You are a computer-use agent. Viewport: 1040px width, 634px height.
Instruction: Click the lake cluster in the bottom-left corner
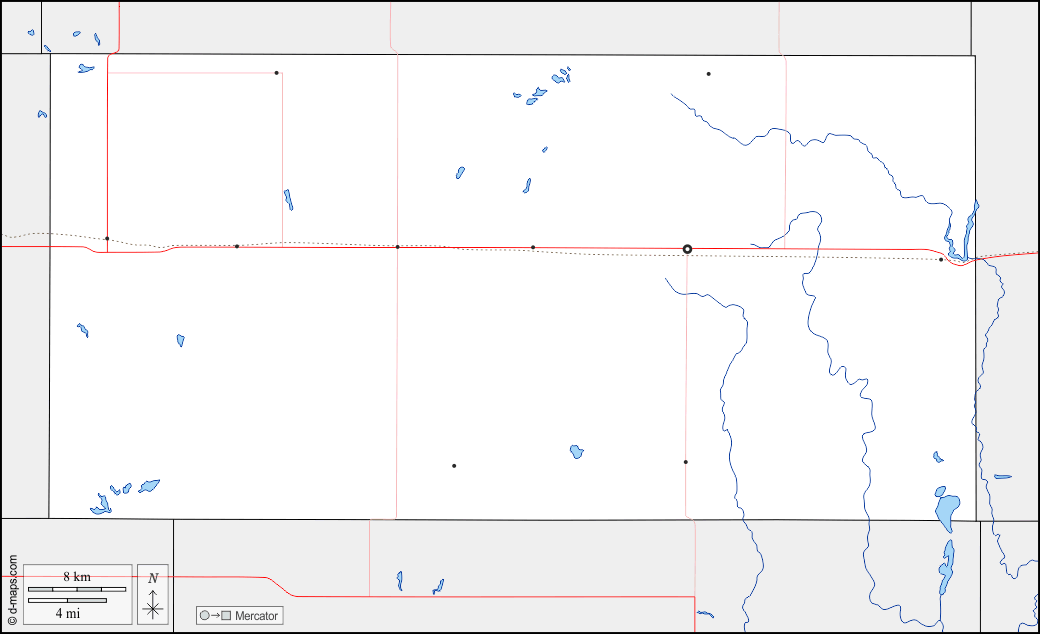[x=102, y=504]
